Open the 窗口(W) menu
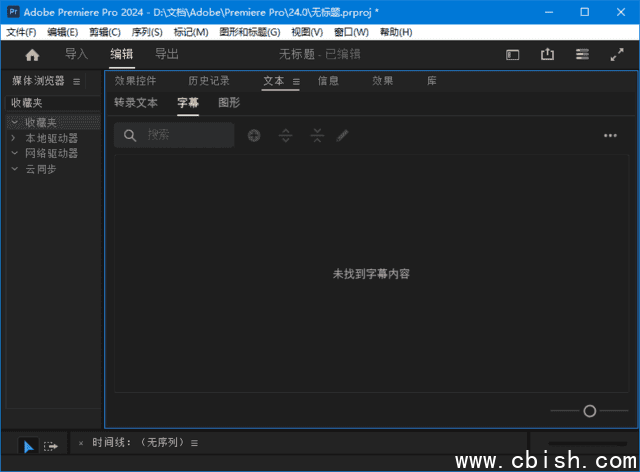640x472 pixels. pos(351,32)
